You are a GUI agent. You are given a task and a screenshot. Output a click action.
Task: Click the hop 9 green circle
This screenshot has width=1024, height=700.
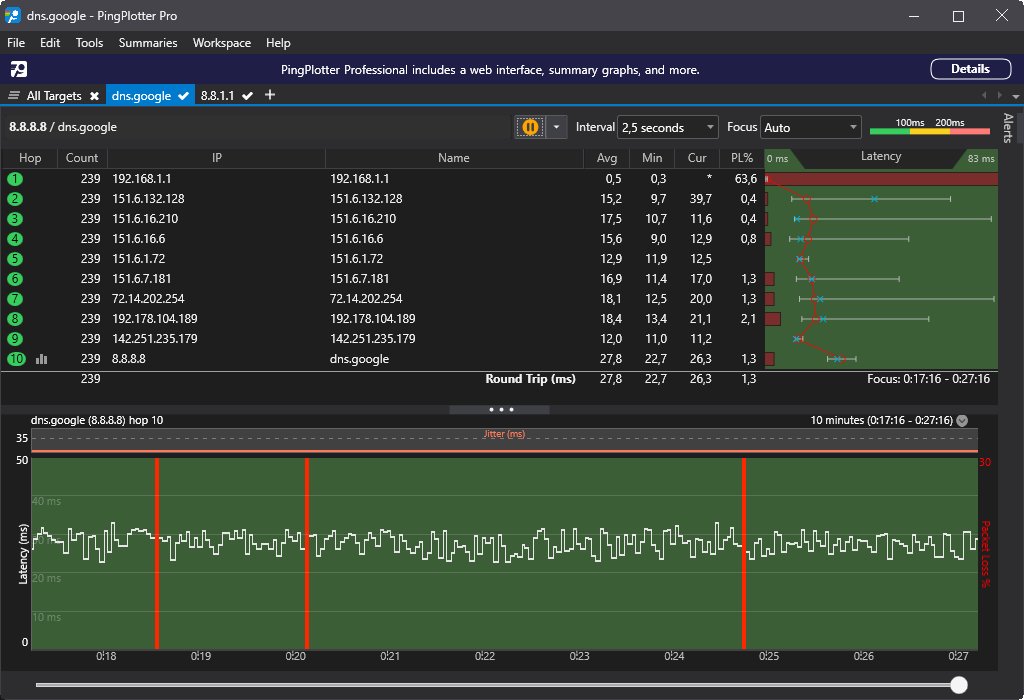pyautogui.click(x=15, y=339)
